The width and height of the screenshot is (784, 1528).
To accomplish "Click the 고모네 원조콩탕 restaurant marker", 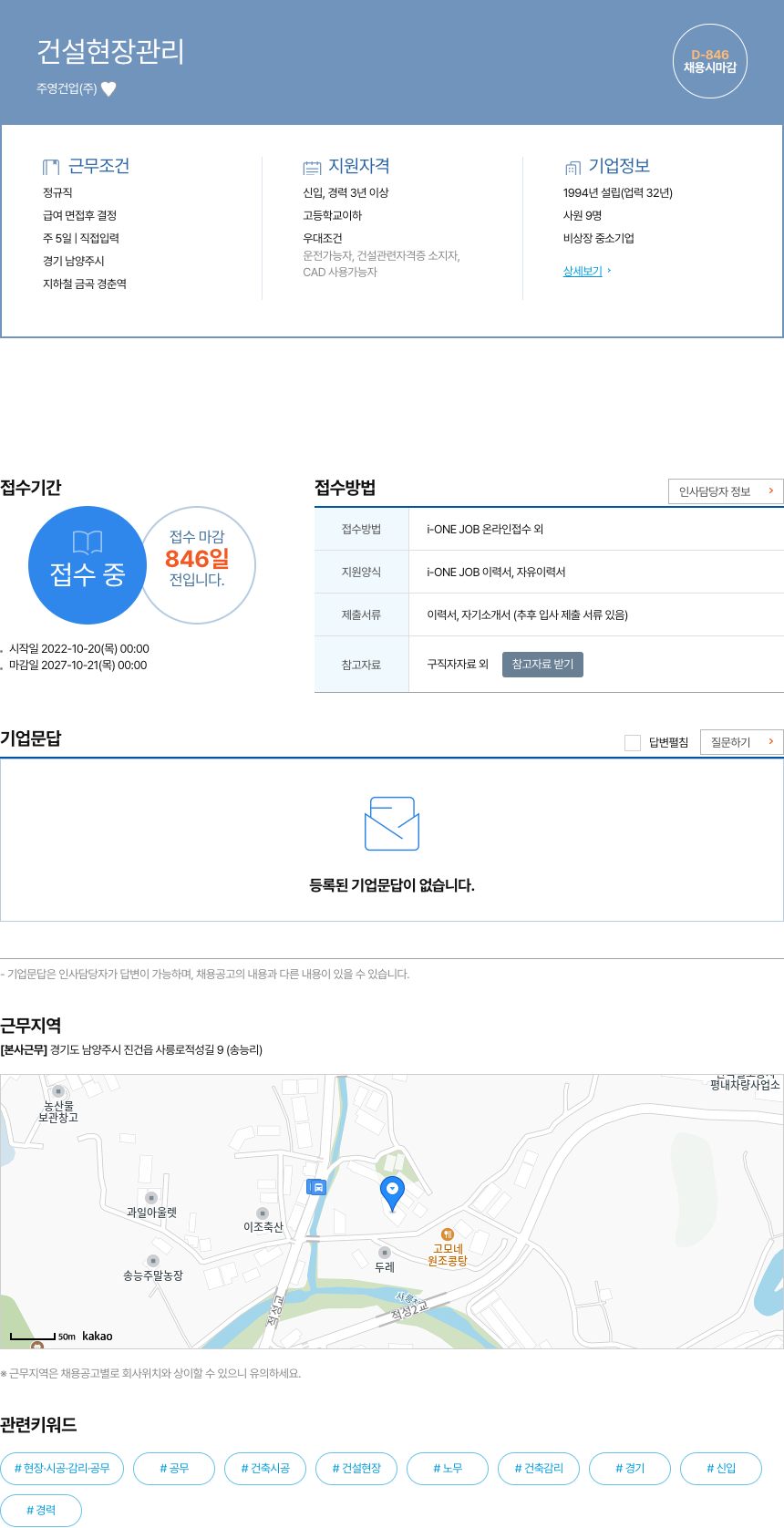I will pyautogui.click(x=448, y=1234).
